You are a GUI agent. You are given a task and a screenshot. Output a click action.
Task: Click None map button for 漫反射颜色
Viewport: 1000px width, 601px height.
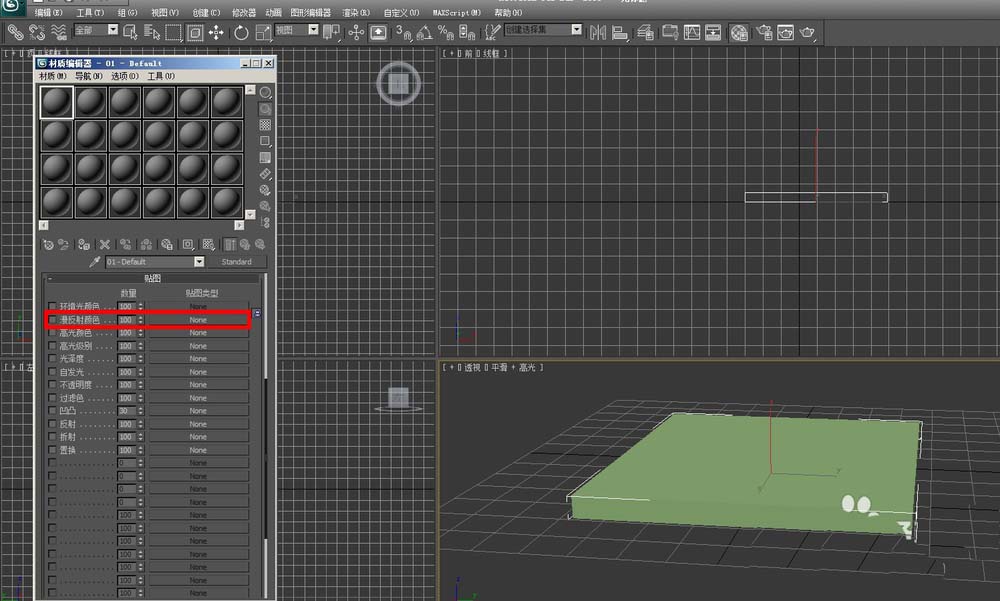198,320
